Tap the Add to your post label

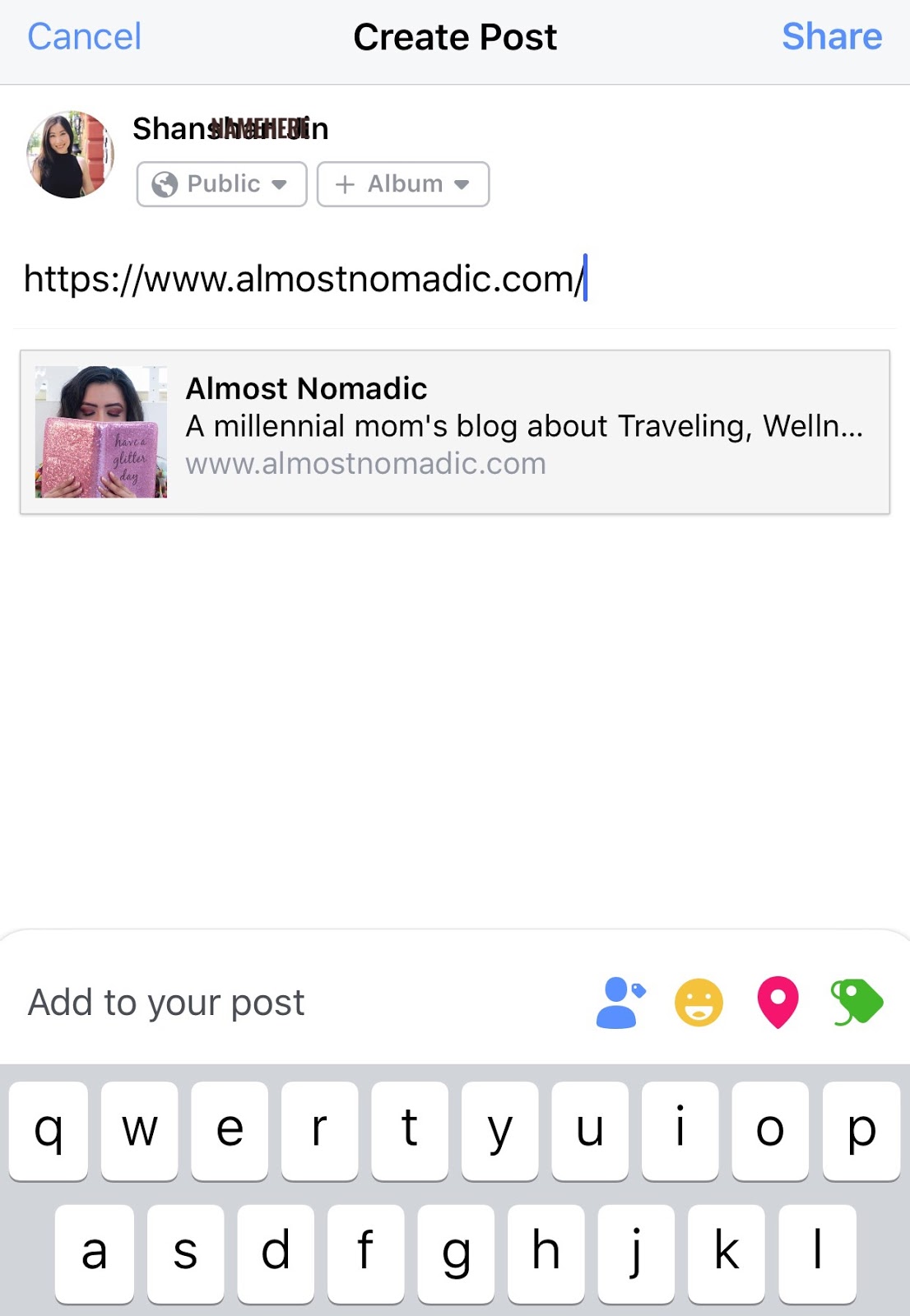tap(166, 1003)
